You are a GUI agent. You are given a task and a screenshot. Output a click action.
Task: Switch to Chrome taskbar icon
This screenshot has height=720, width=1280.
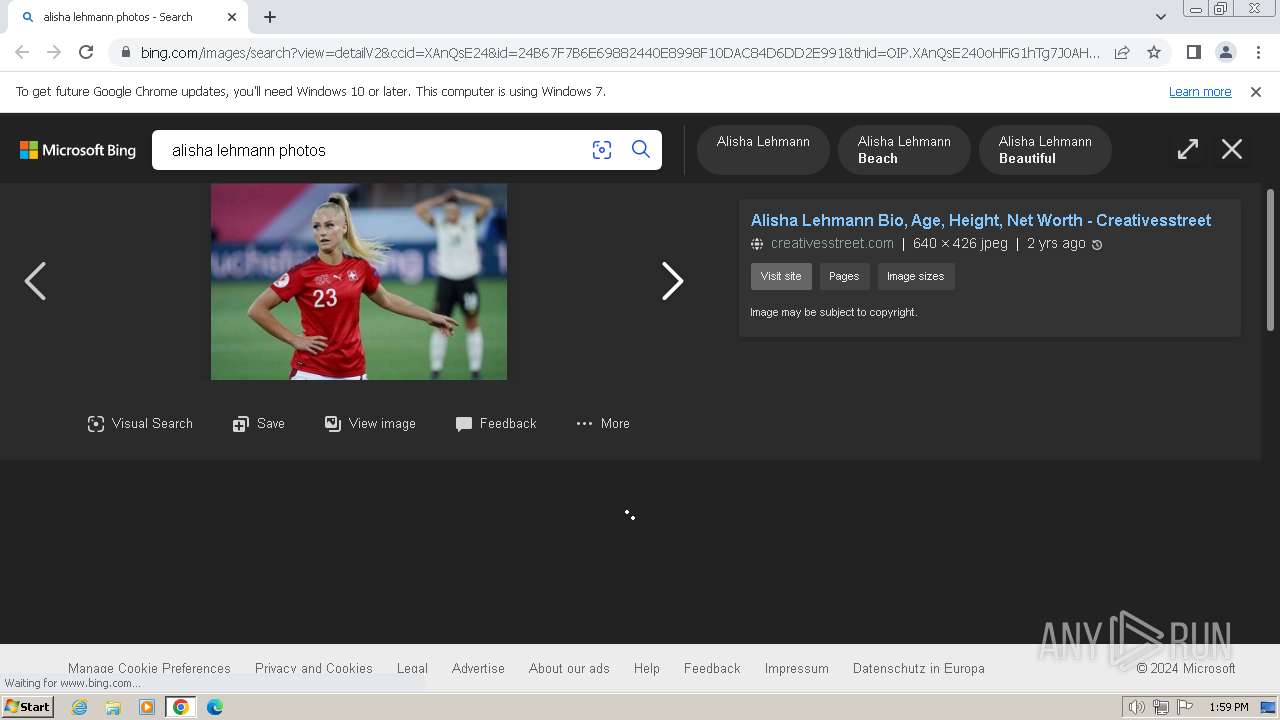click(181, 707)
